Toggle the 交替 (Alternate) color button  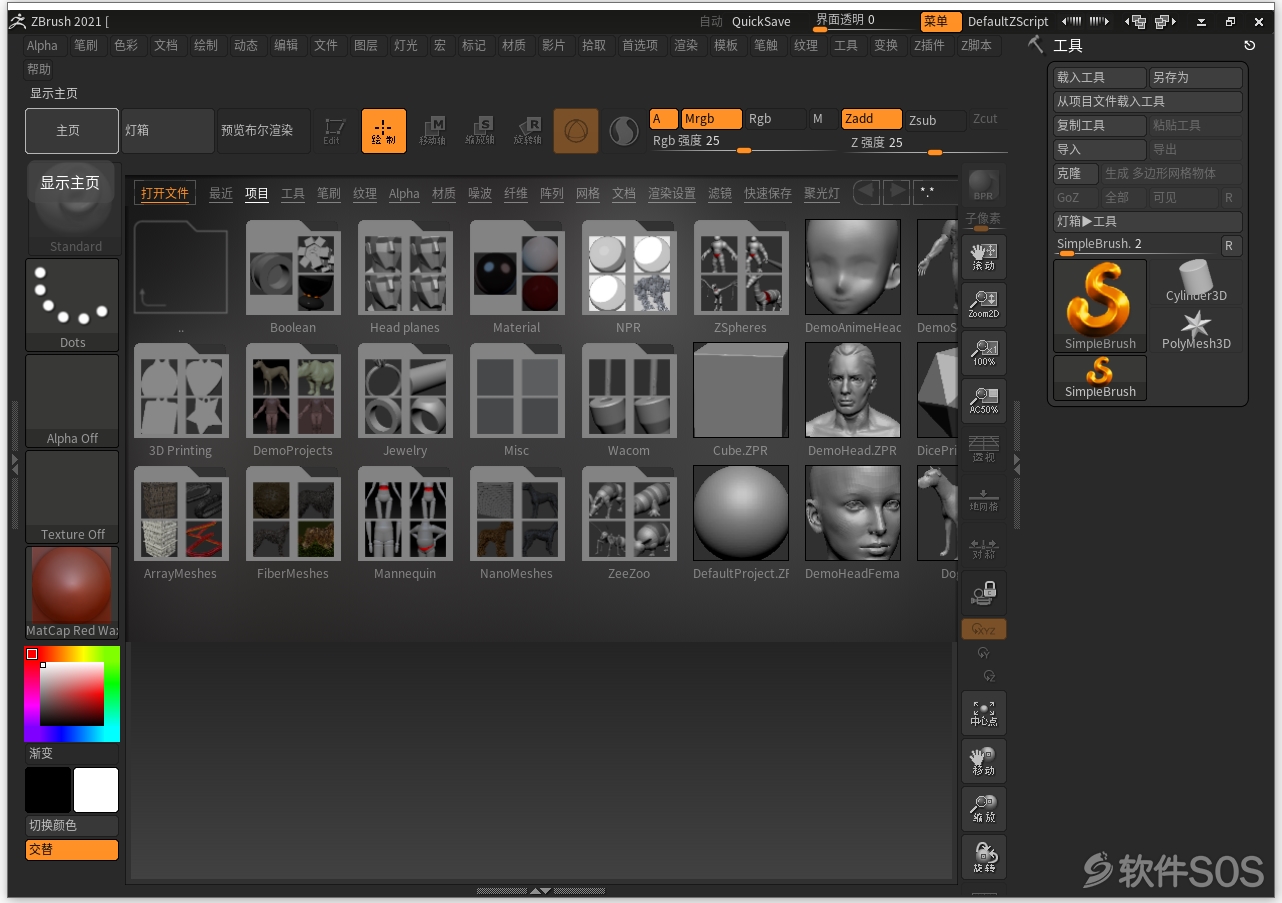pyautogui.click(x=72, y=849)
